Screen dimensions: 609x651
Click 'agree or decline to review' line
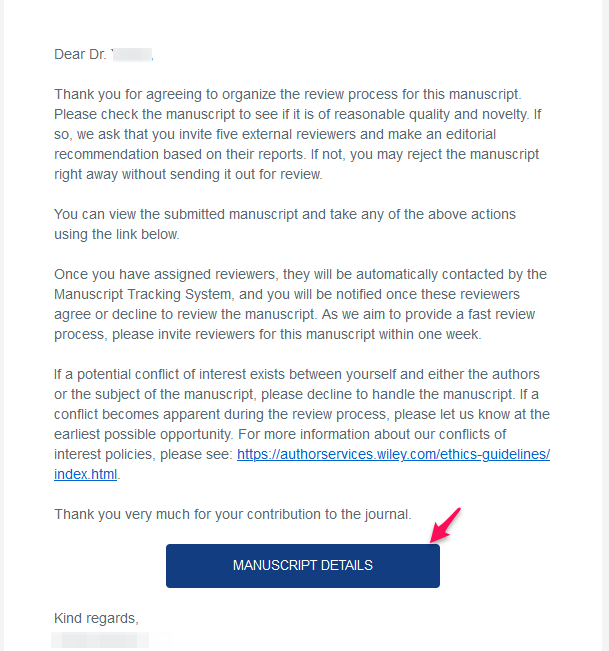[x=294, y=314]
